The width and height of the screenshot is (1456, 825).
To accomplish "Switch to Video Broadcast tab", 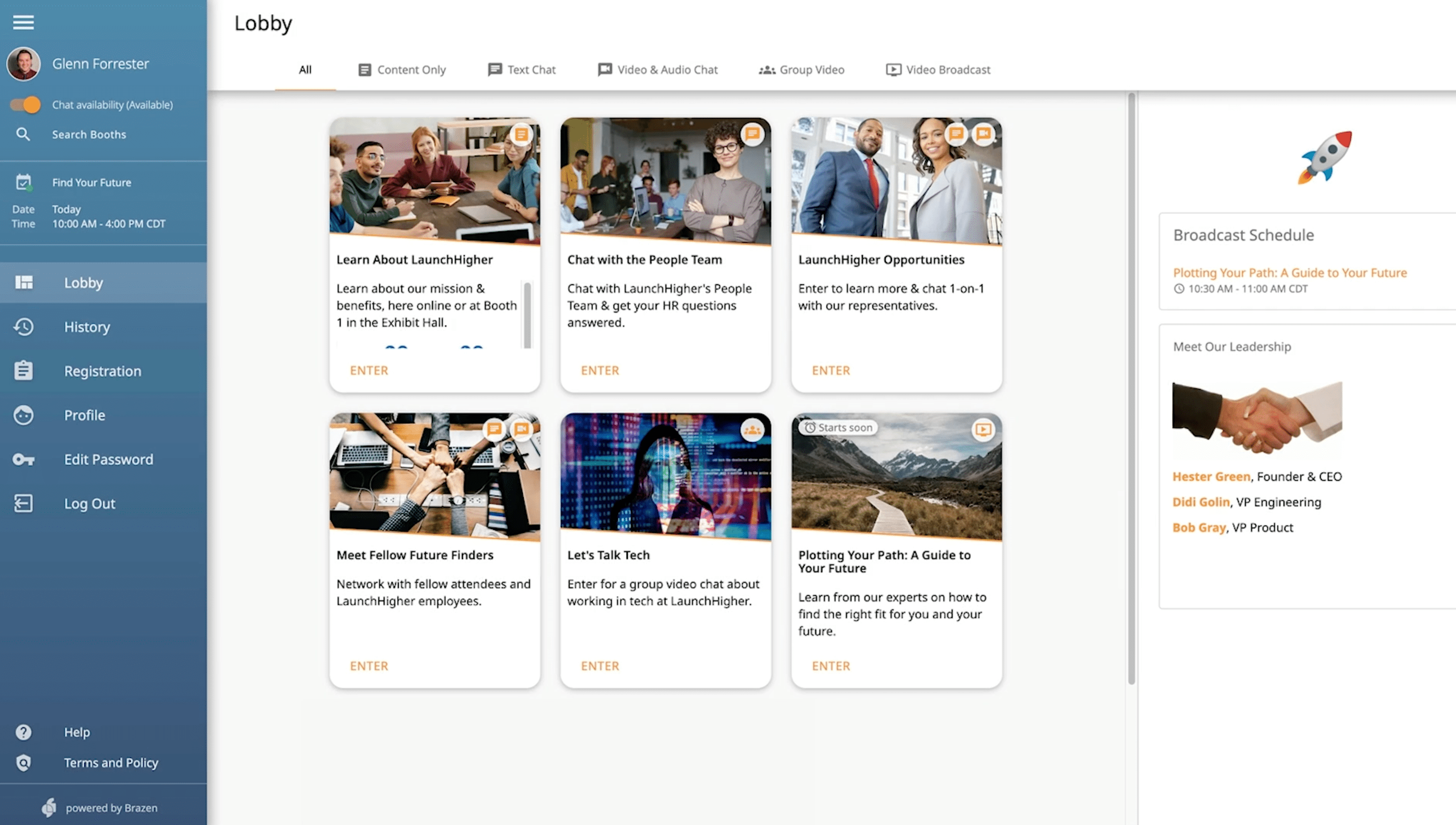I will click(938, 70).
